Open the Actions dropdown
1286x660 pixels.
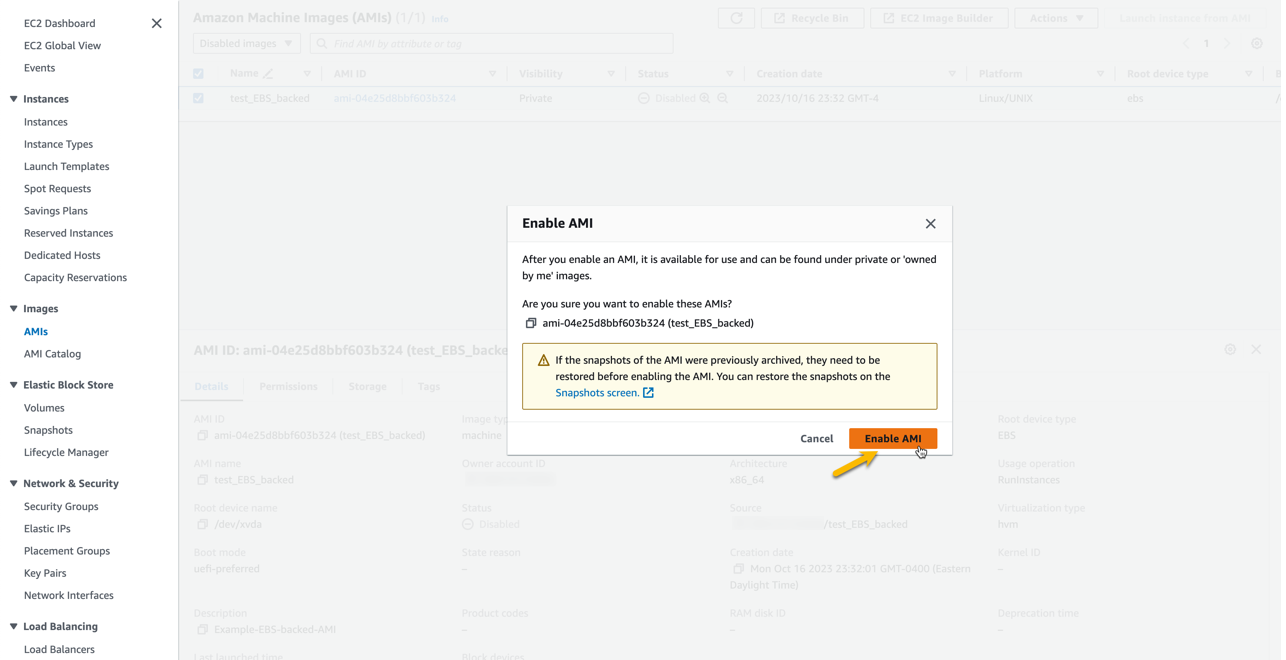[x=1056, y=17]
